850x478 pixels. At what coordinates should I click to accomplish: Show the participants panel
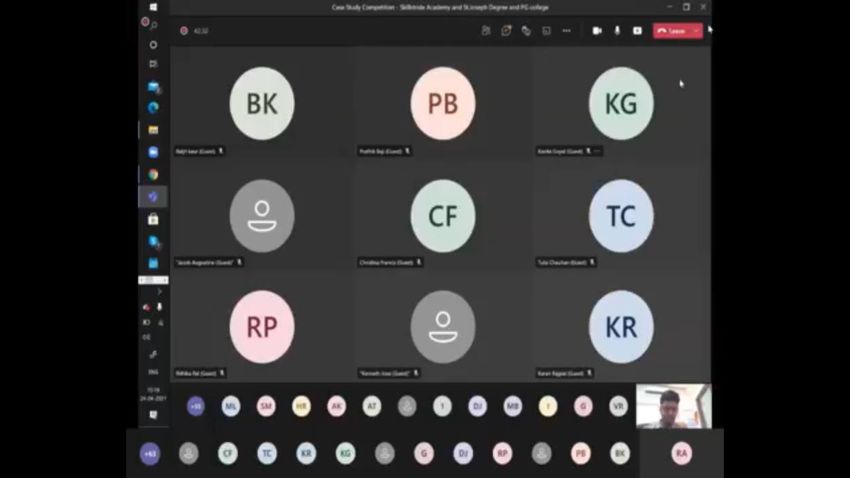486,31
